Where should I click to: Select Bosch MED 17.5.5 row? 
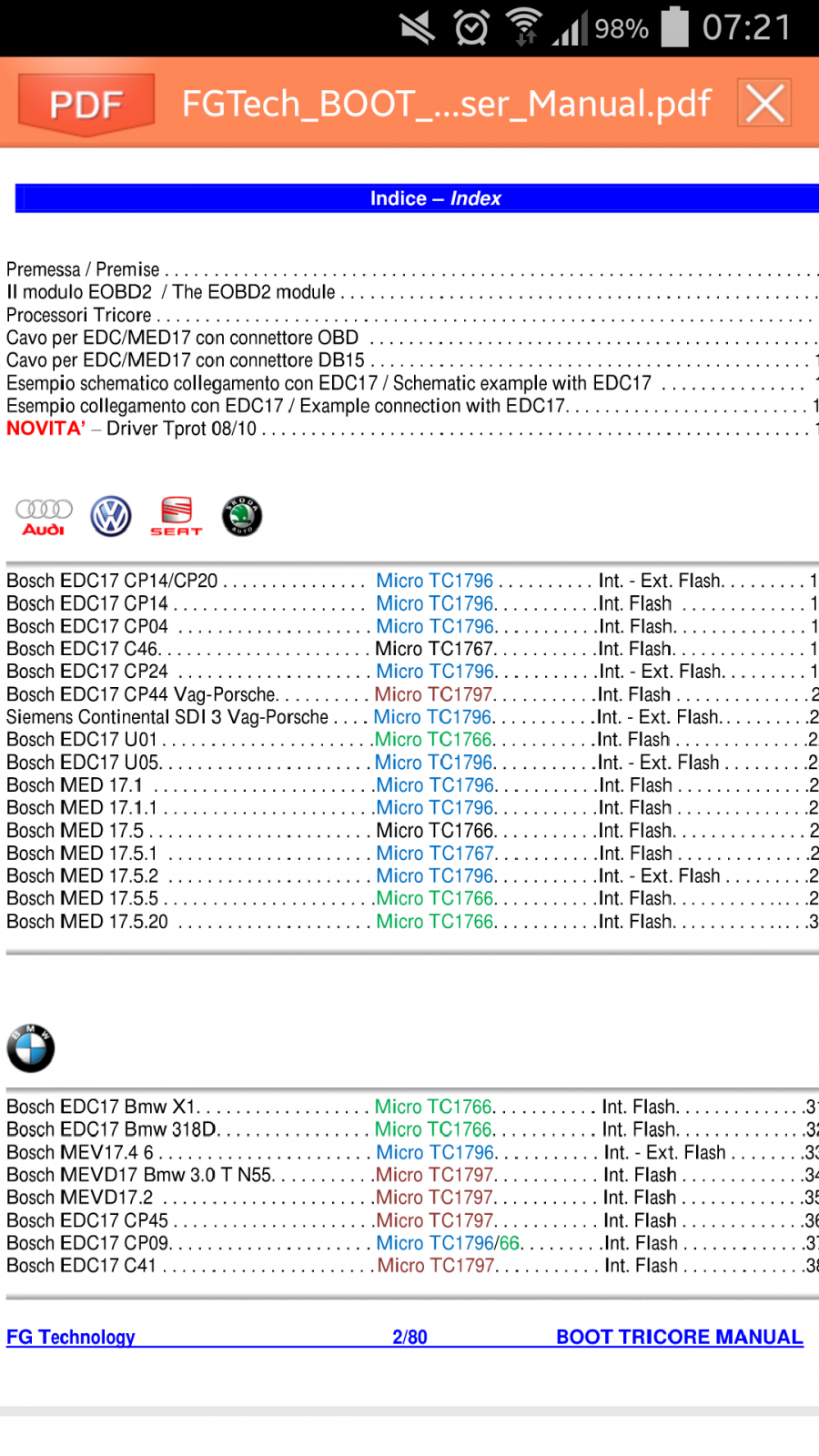(412, 899)
